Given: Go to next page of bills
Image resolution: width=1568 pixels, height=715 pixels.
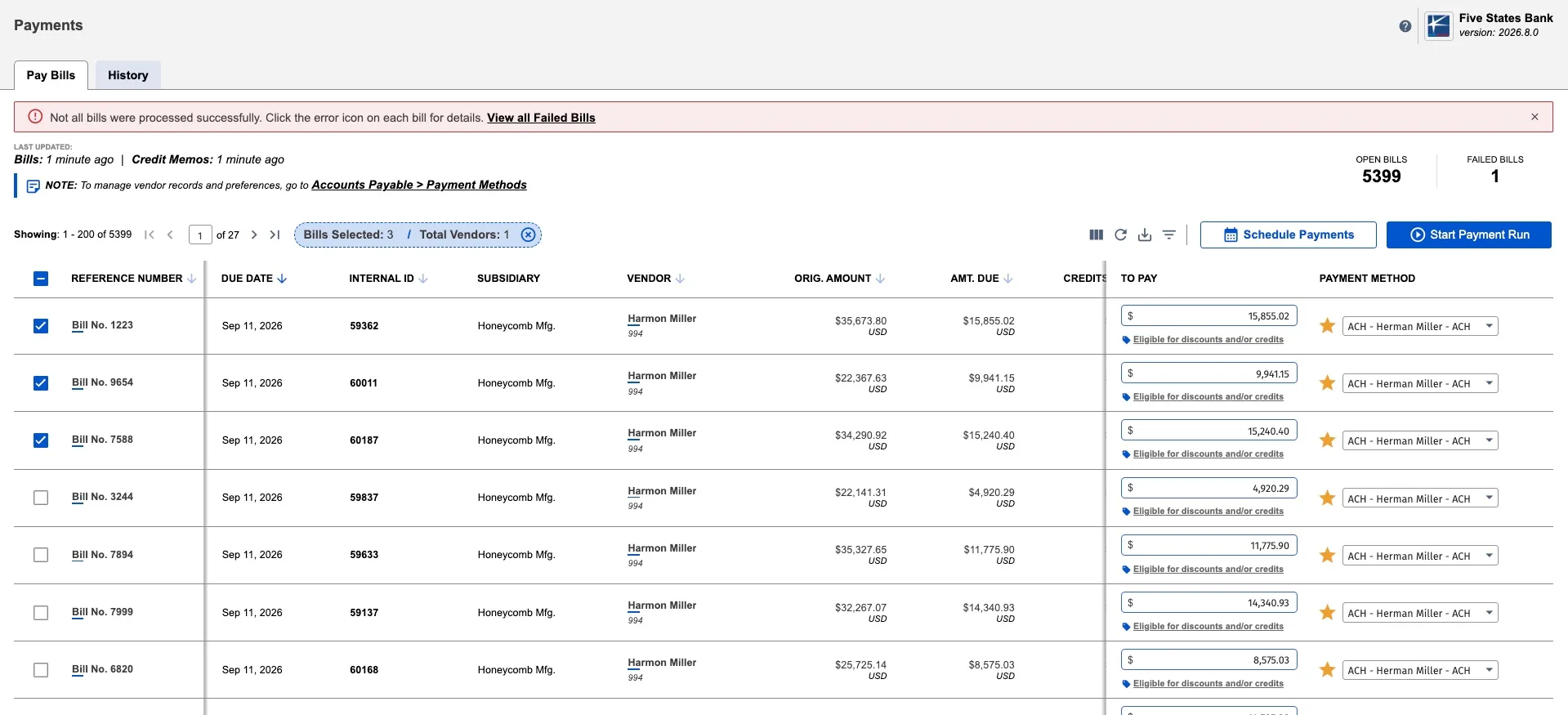Looking at the screenshot, I should [254, 235].
